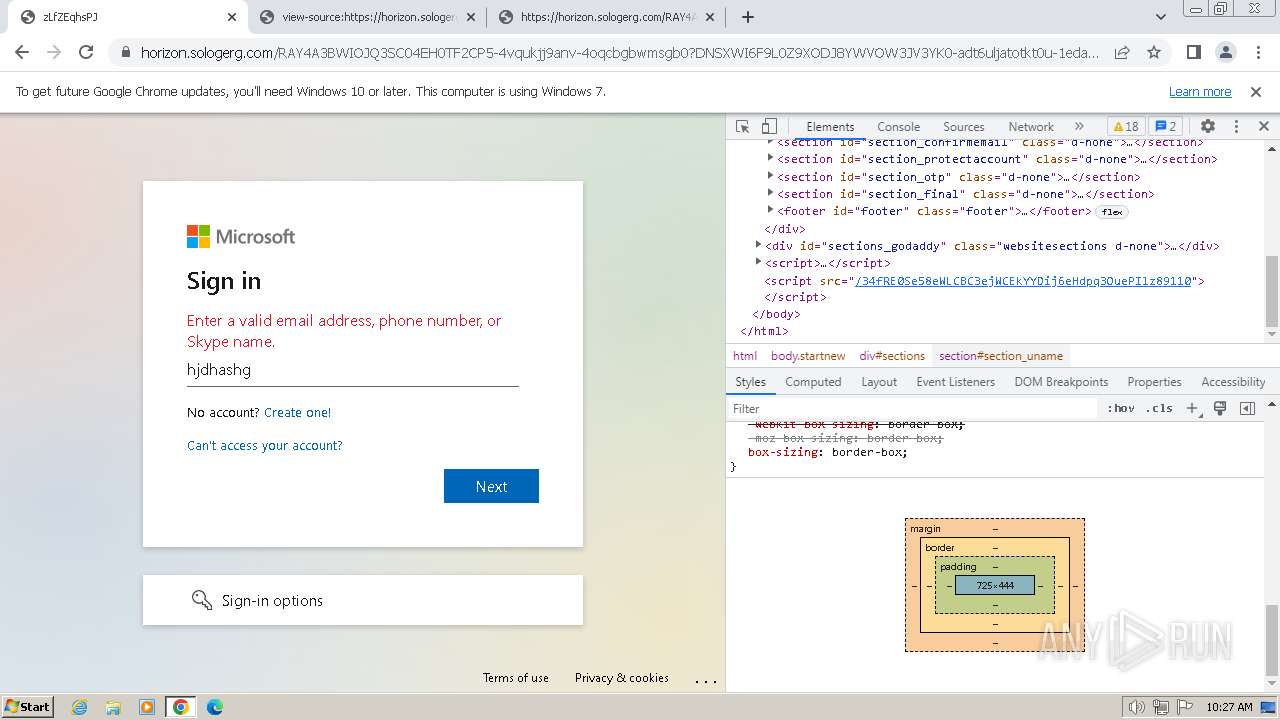
Task: Switch to the Sources tab
Action: 963,127
